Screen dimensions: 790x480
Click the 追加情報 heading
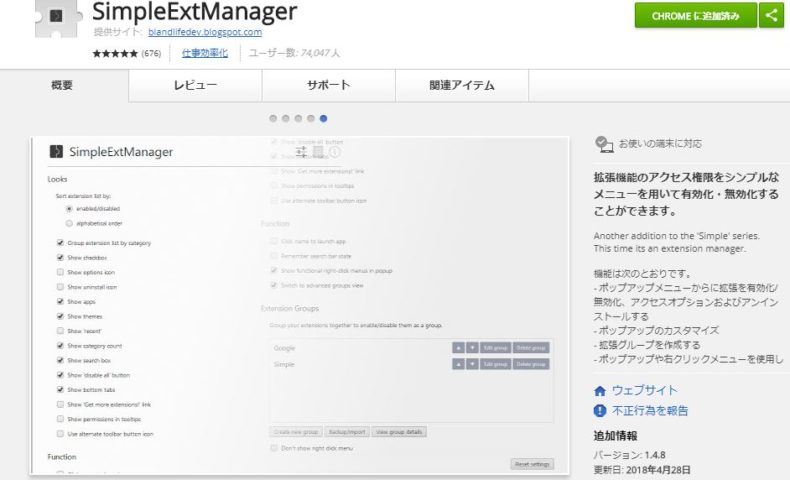click(x=615, y=436)
